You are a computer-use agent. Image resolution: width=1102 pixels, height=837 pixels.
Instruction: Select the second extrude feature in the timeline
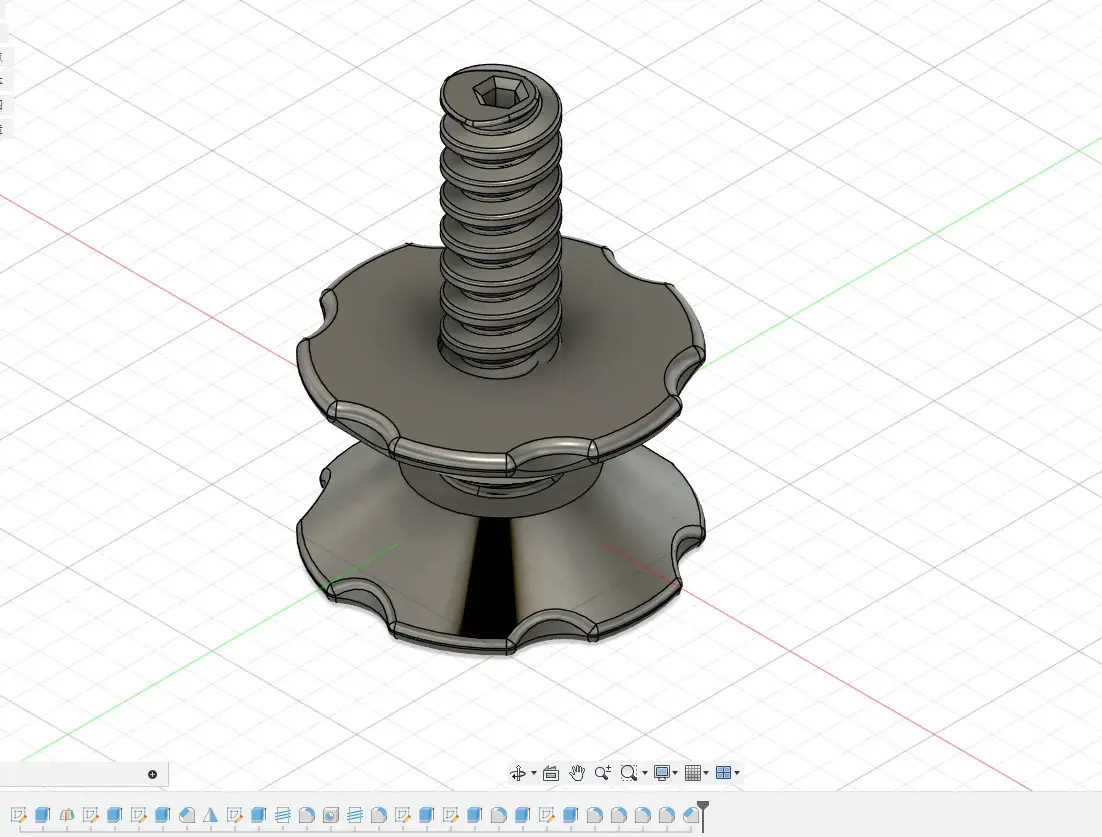115,815
